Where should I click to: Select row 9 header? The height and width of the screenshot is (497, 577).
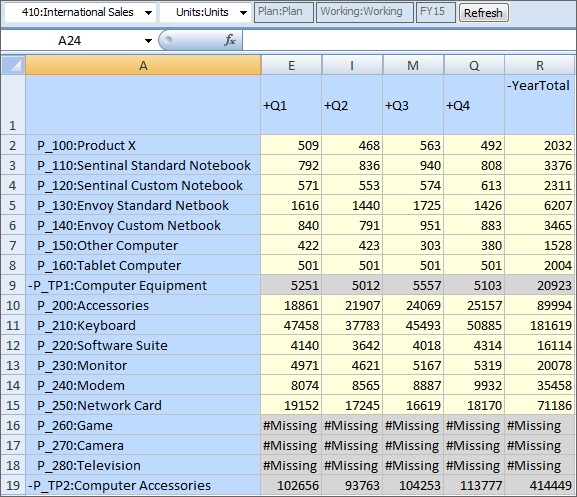[x=13, y=285]
